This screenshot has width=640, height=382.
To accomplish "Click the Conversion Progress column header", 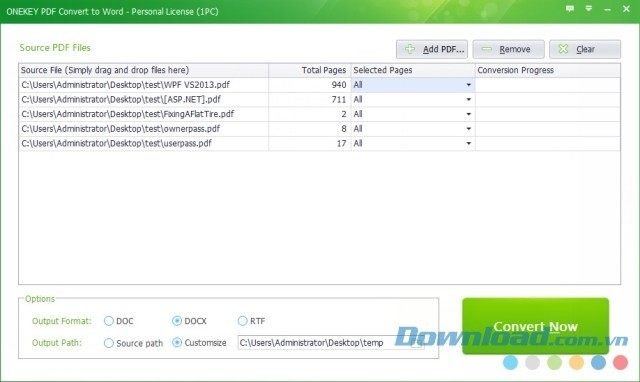I will [548, 70].
